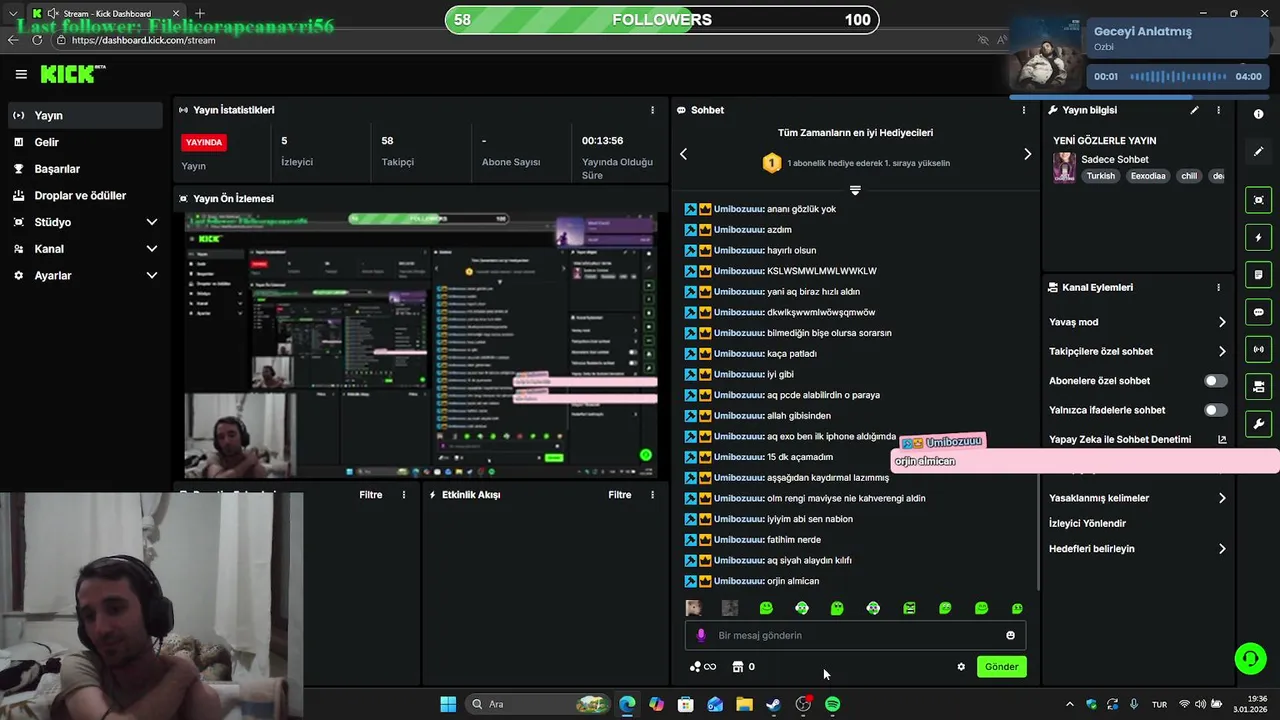Open the Gelir sidebar item
The image size is (1280, 720).
click(83, 142)
